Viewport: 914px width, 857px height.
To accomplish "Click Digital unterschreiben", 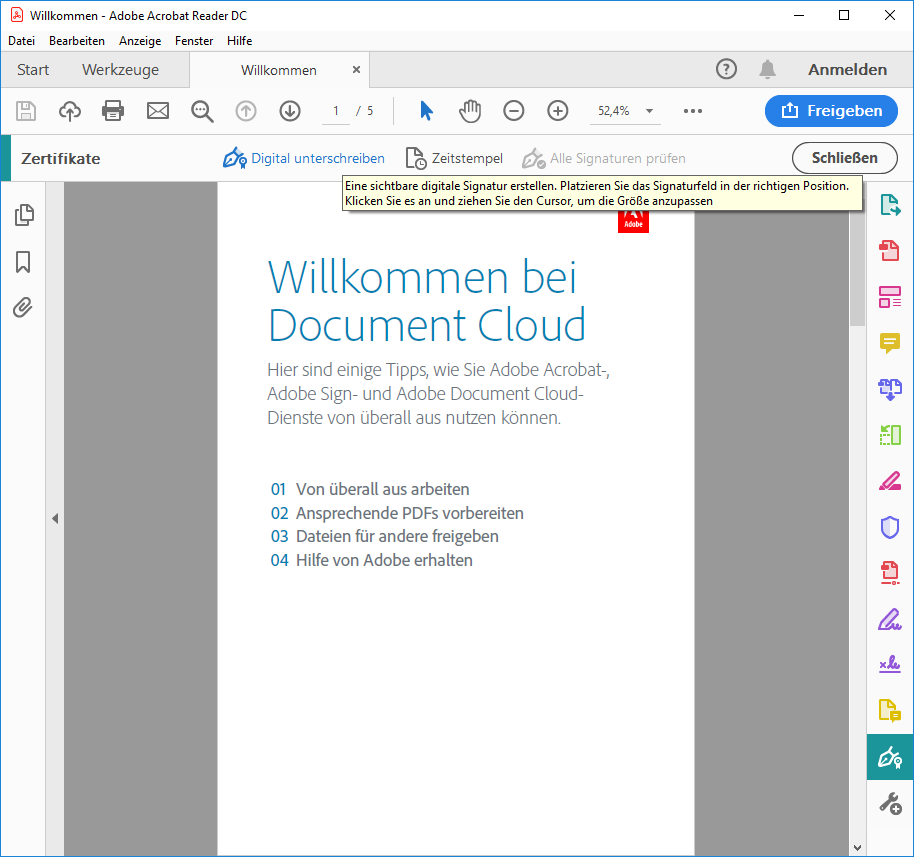I will 304,158.
